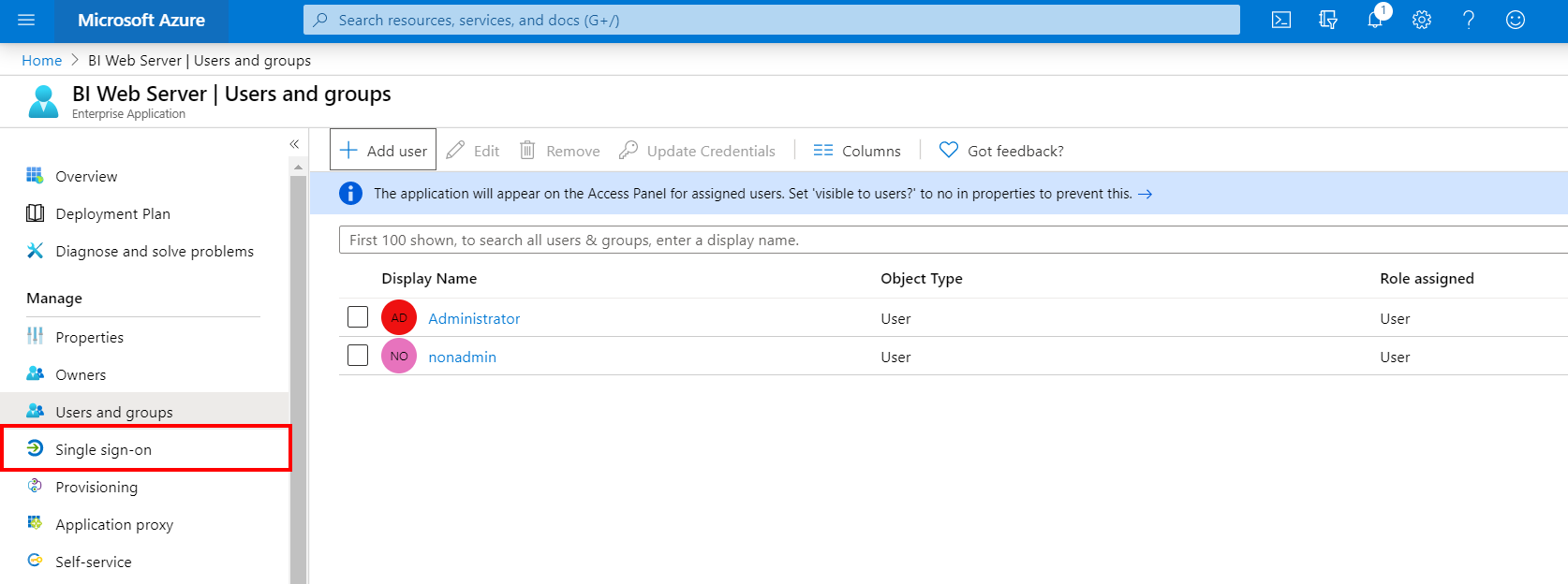Open the Columns chooser
Image resolution: width=1568 pixels, height=584 pixels.
pos(857,151)
